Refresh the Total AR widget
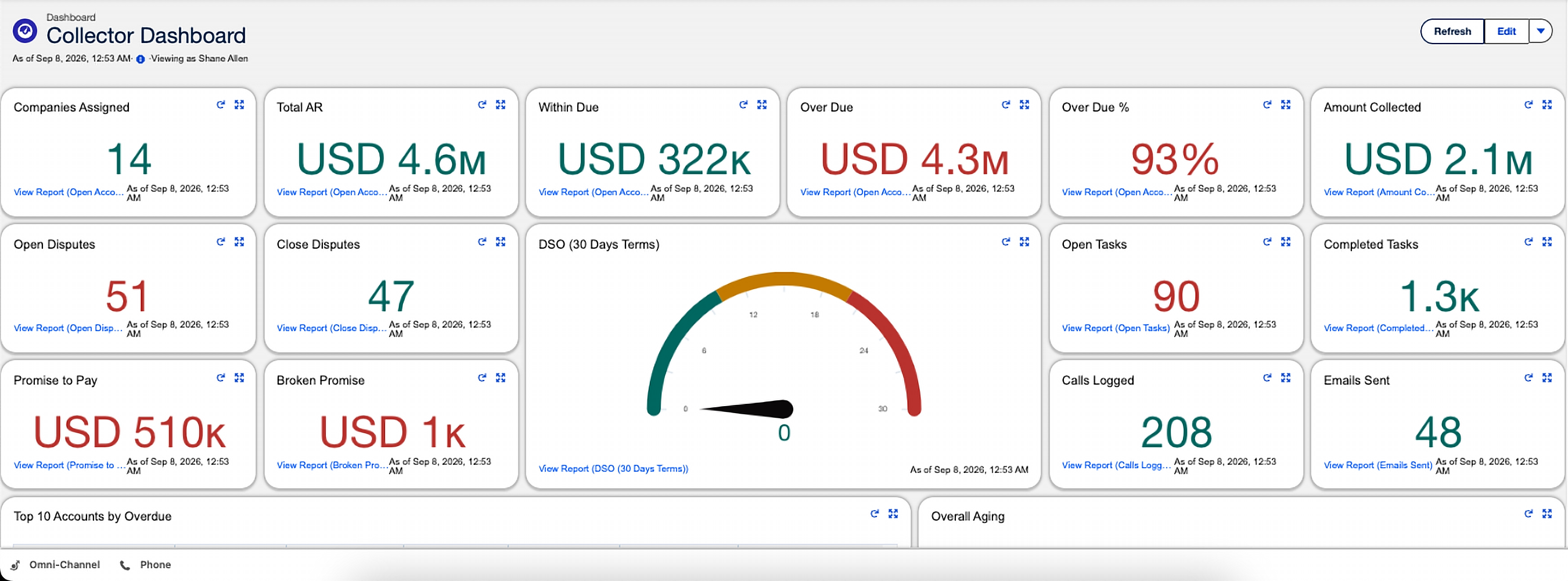The width and height of the screenshot is (1568, 581). 481,105
